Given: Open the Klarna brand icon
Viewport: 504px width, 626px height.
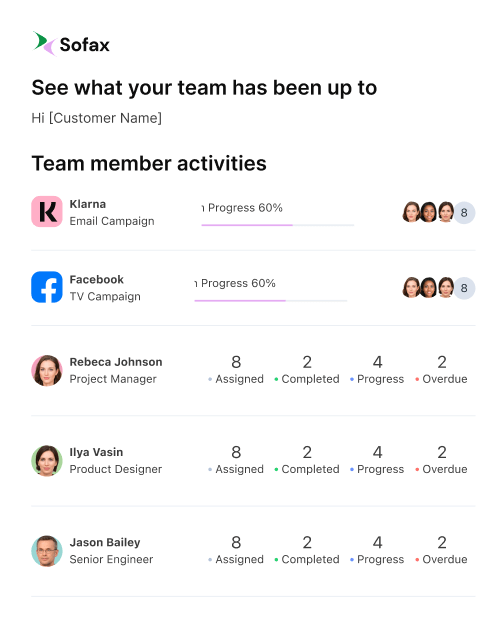Looking at the screenshot, I should [47, 212].
